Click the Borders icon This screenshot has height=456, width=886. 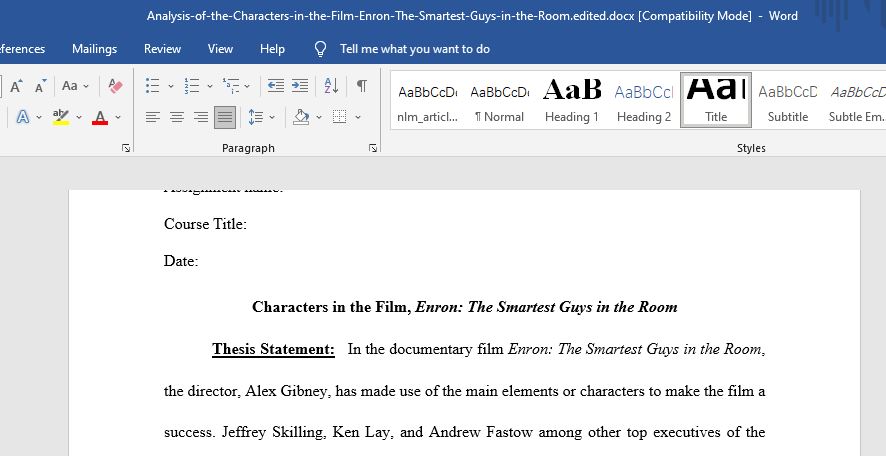tap(340, 117)
